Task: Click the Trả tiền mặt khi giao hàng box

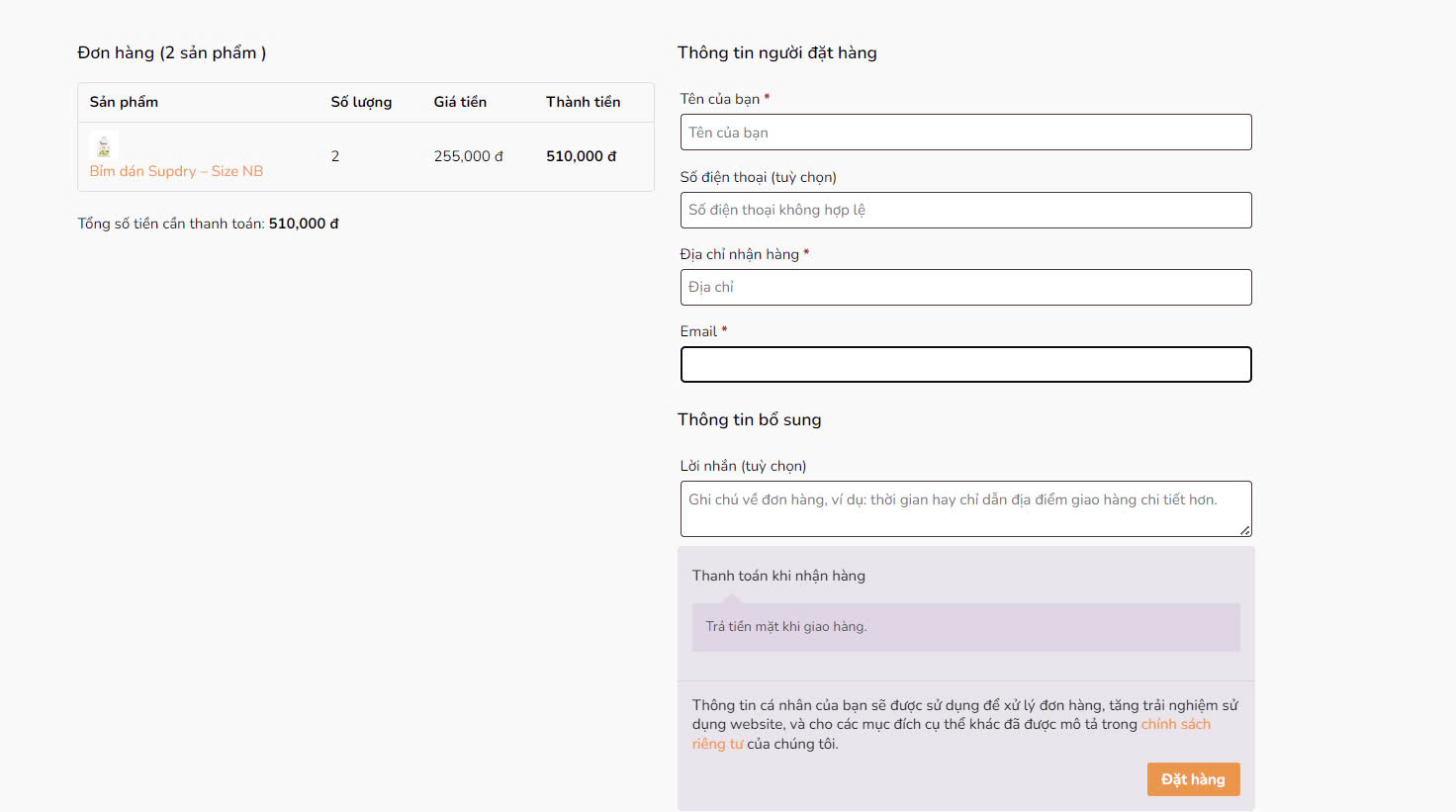Action: click(x=965, y=627)
